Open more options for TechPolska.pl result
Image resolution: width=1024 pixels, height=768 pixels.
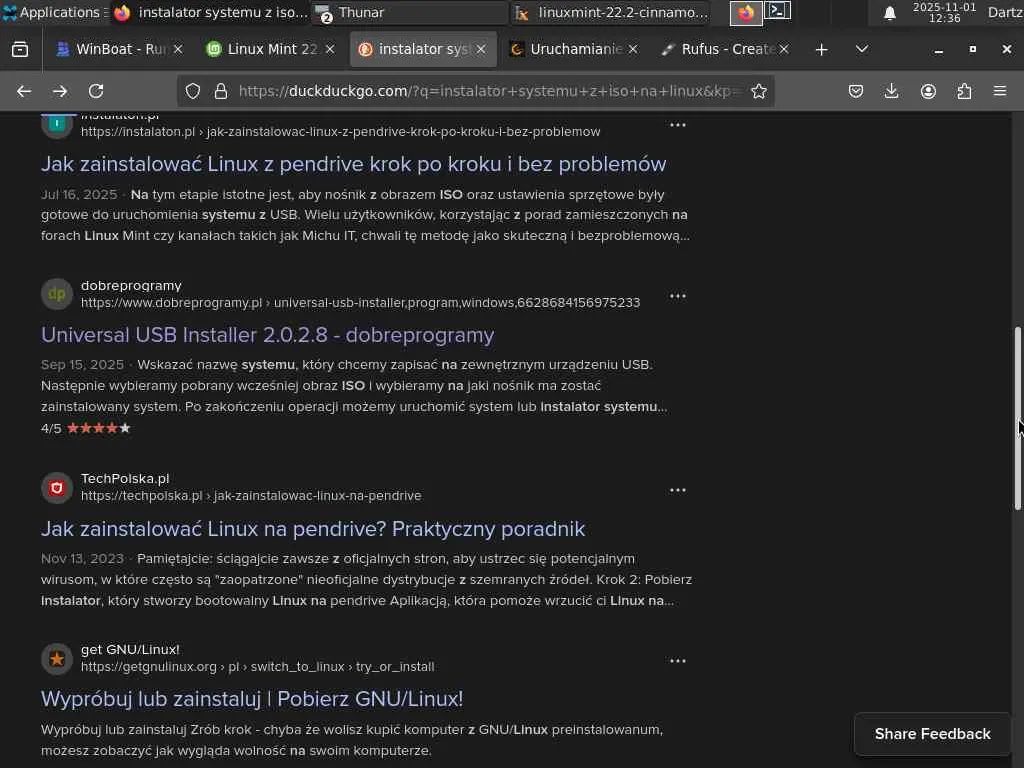[x=678, y=490]
